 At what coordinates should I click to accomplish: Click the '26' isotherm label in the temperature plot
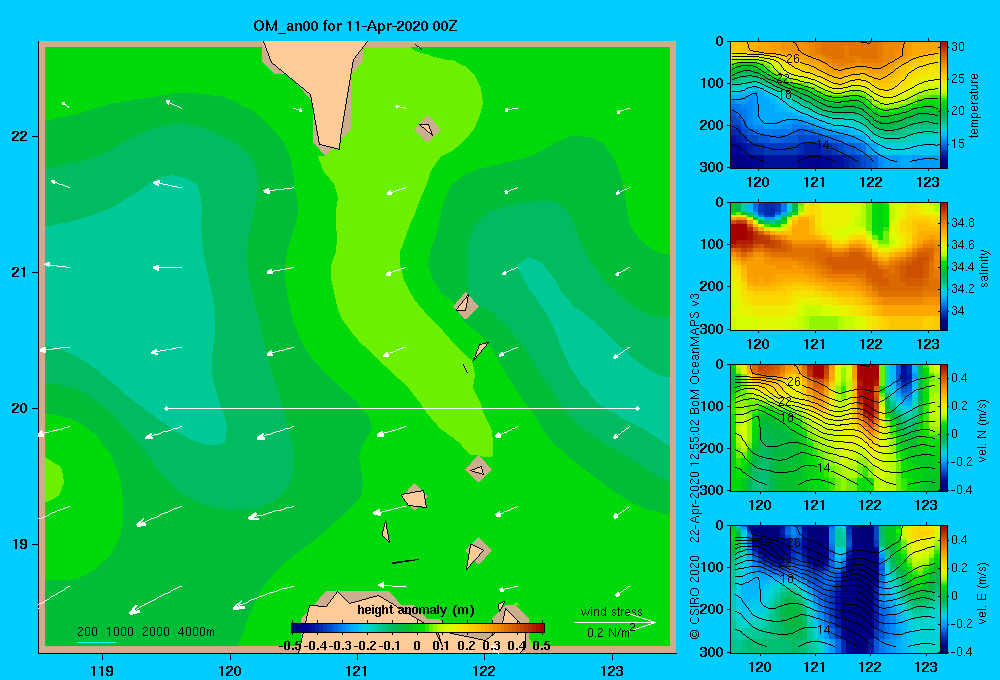tap(792, 59)
